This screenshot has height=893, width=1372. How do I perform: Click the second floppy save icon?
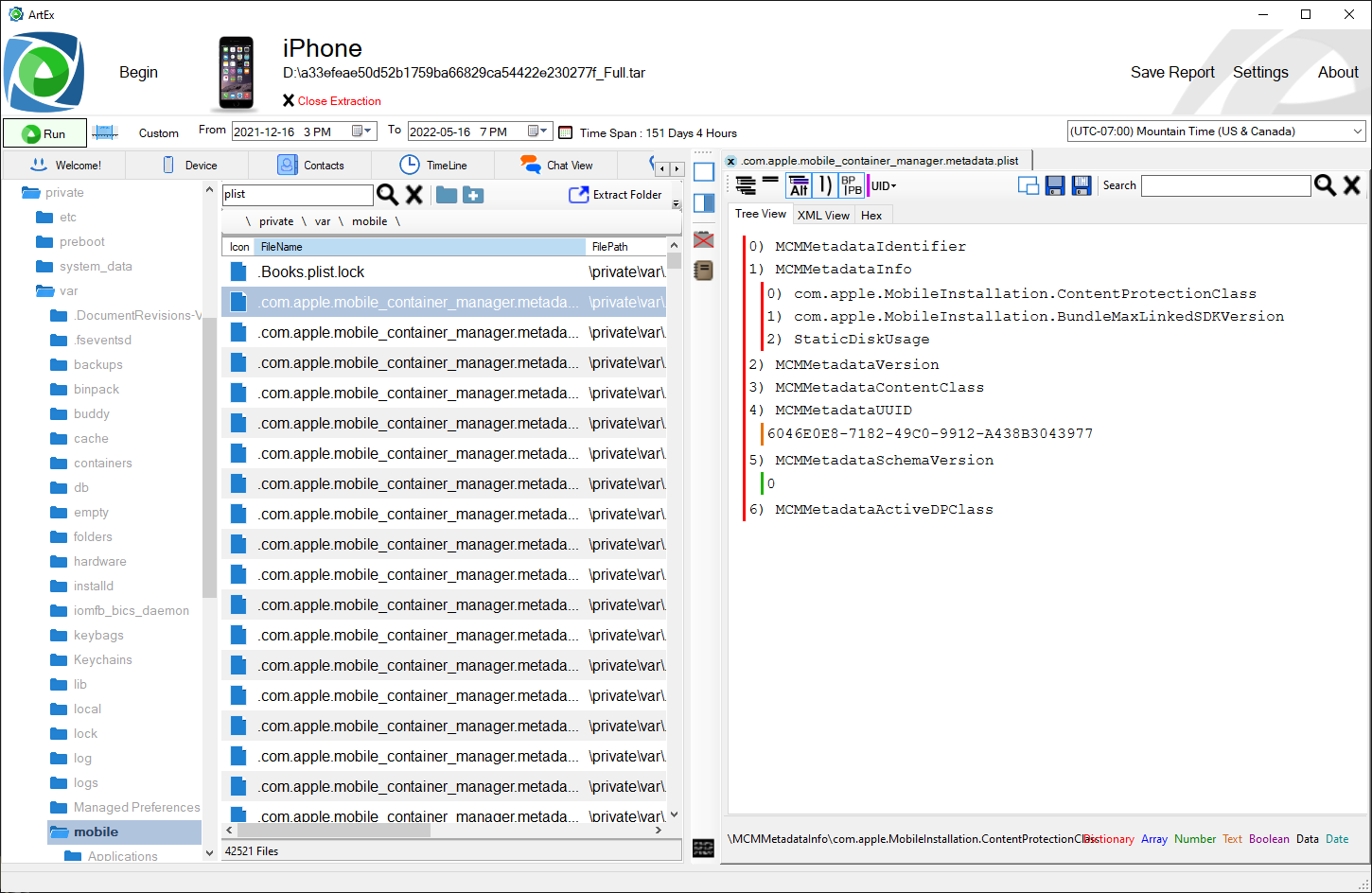(1082, 185)
